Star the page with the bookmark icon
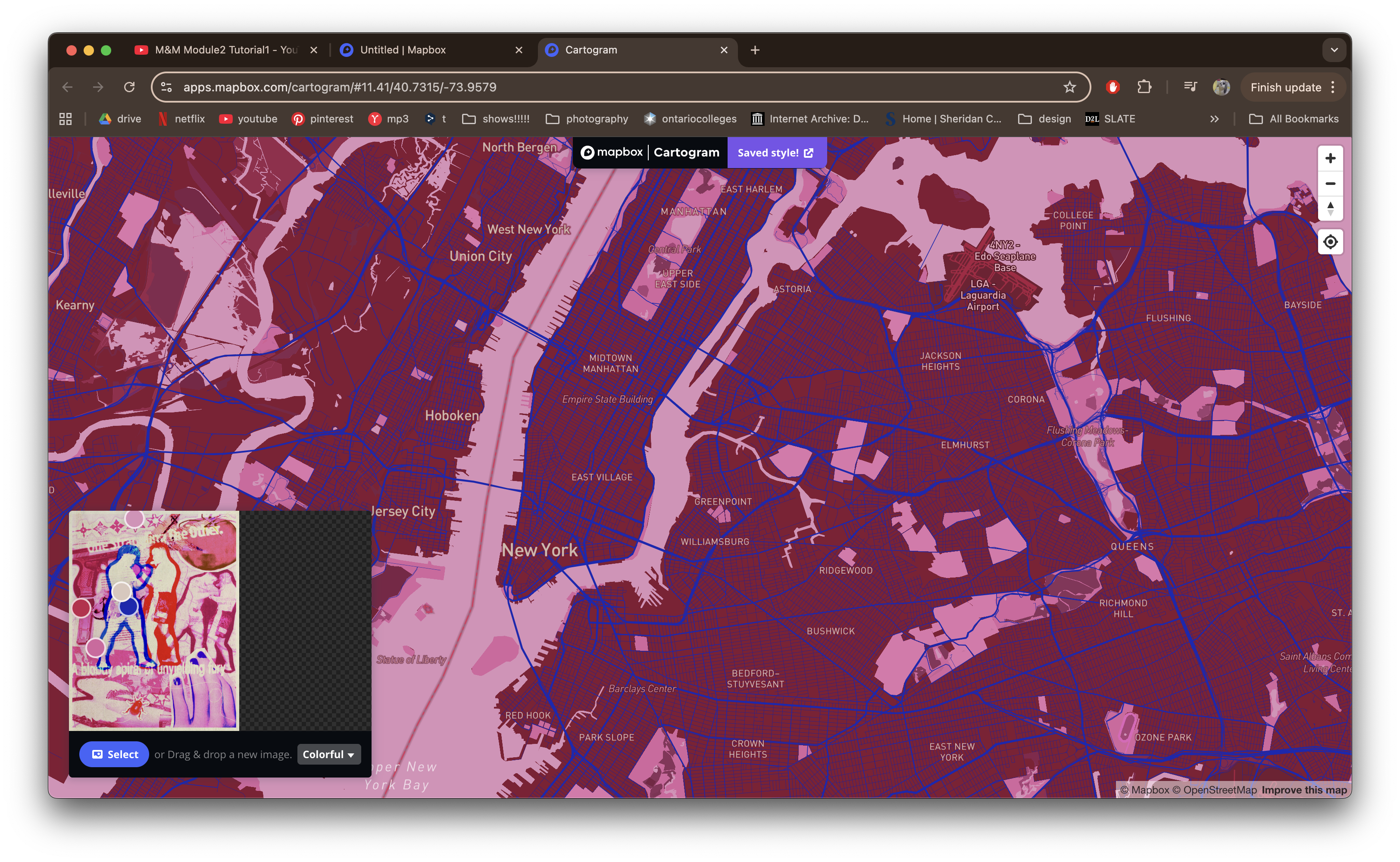Viewport: 1400px width, 862px height. coord(1069,87)
